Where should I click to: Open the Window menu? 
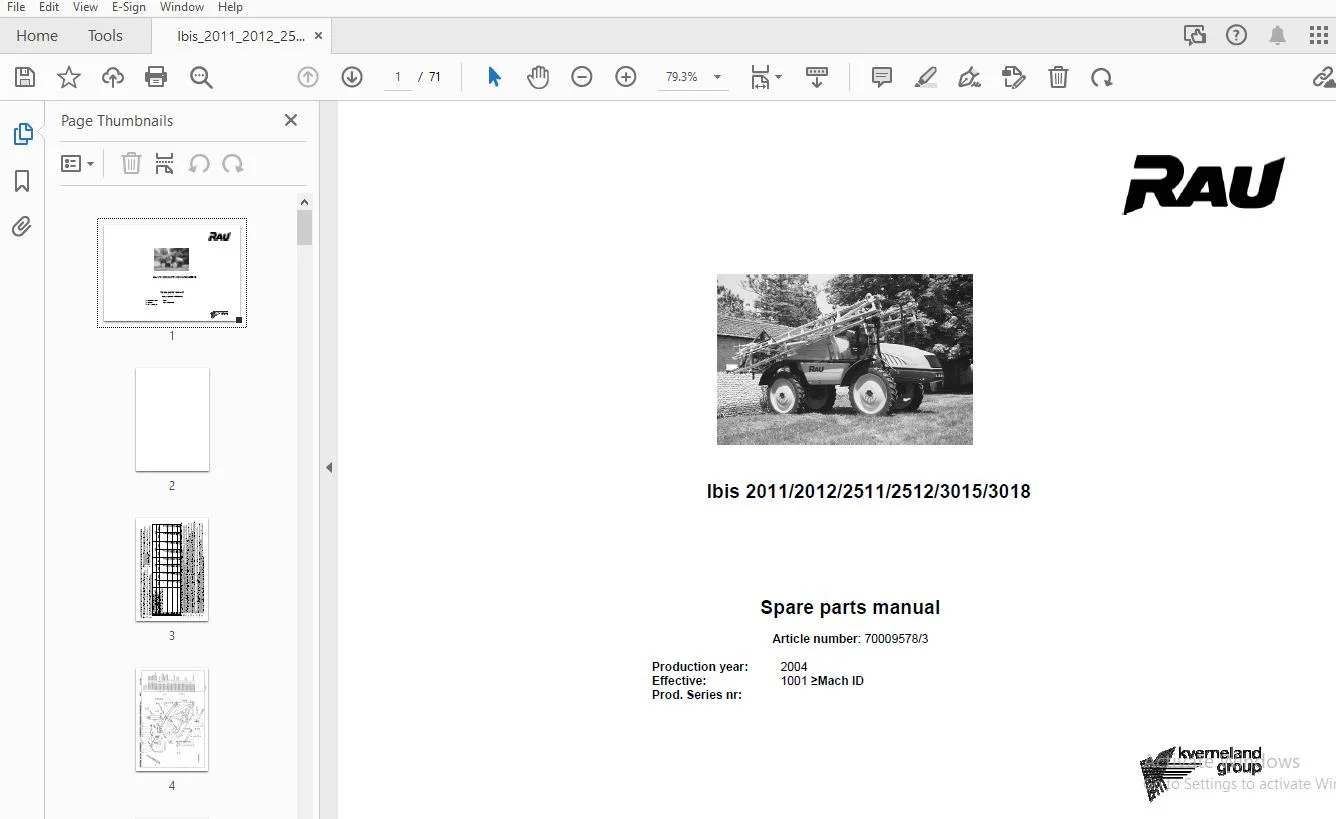(x=182, y=7)
